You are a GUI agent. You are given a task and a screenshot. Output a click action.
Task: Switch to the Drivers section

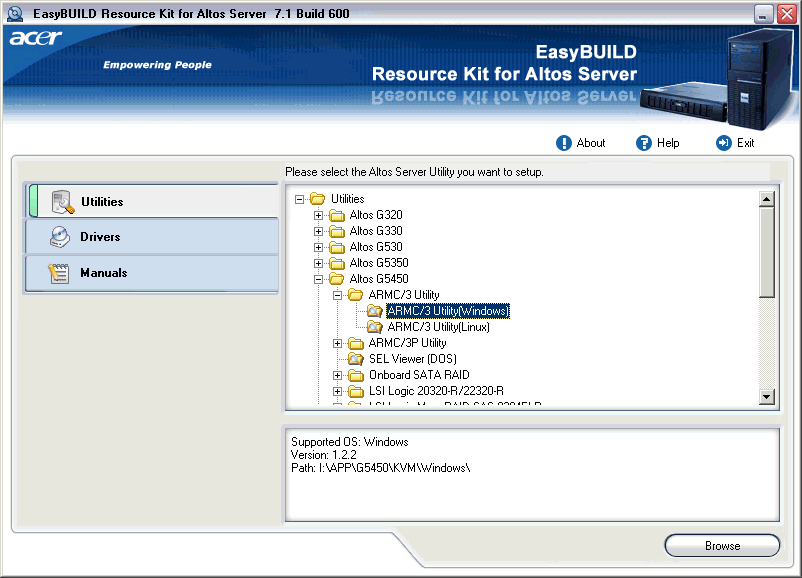[151, 236]
